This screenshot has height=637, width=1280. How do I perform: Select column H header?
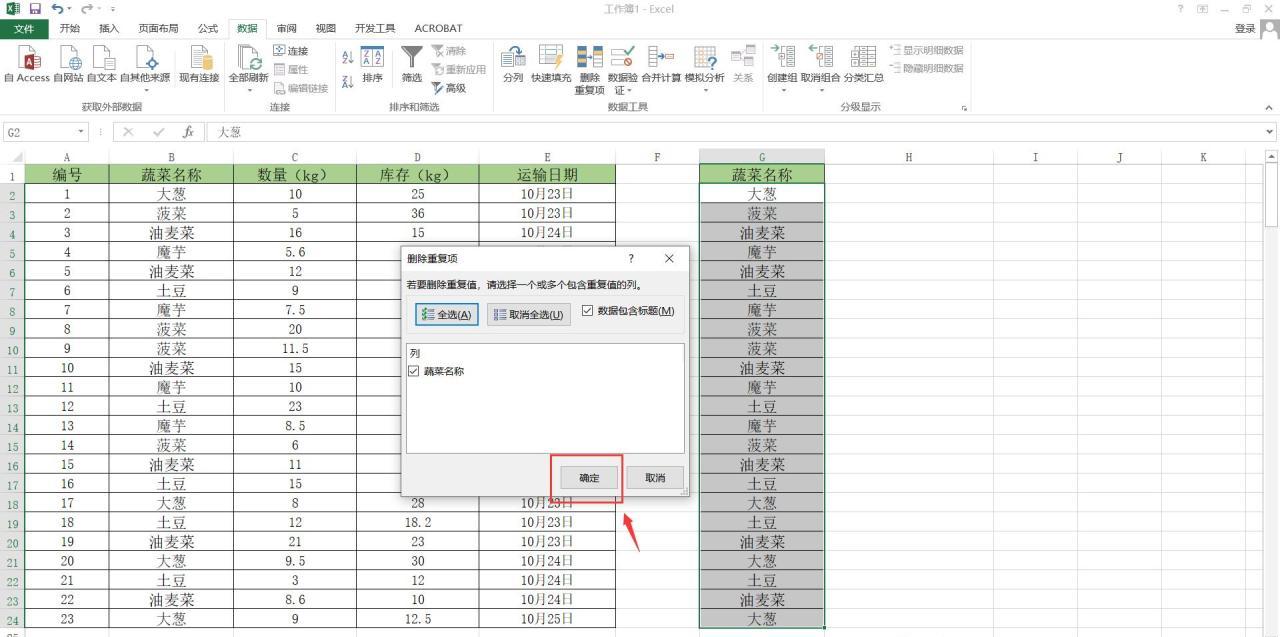tap(908, 157)
